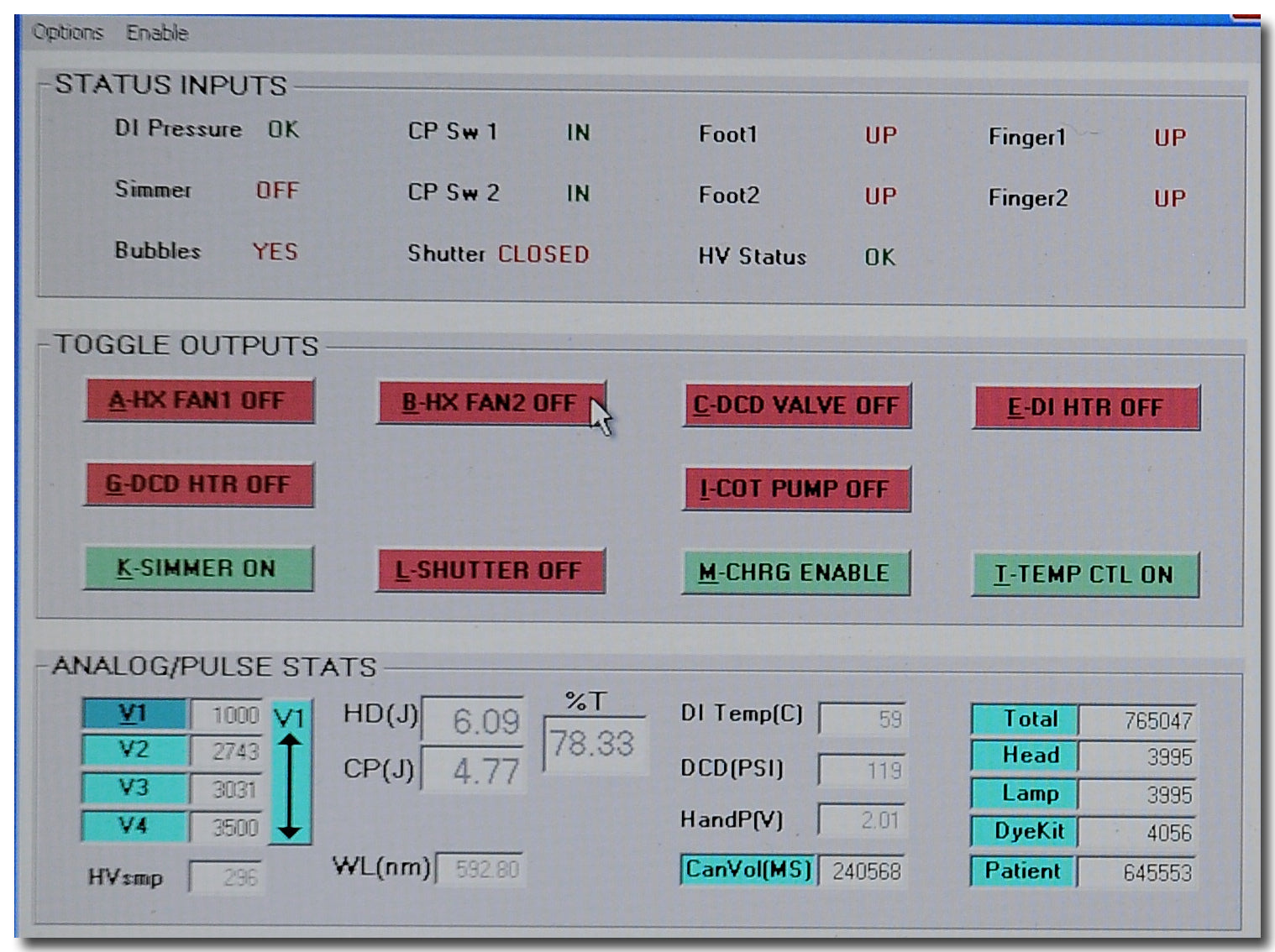Click the Patient counter button

point(1025,871)
